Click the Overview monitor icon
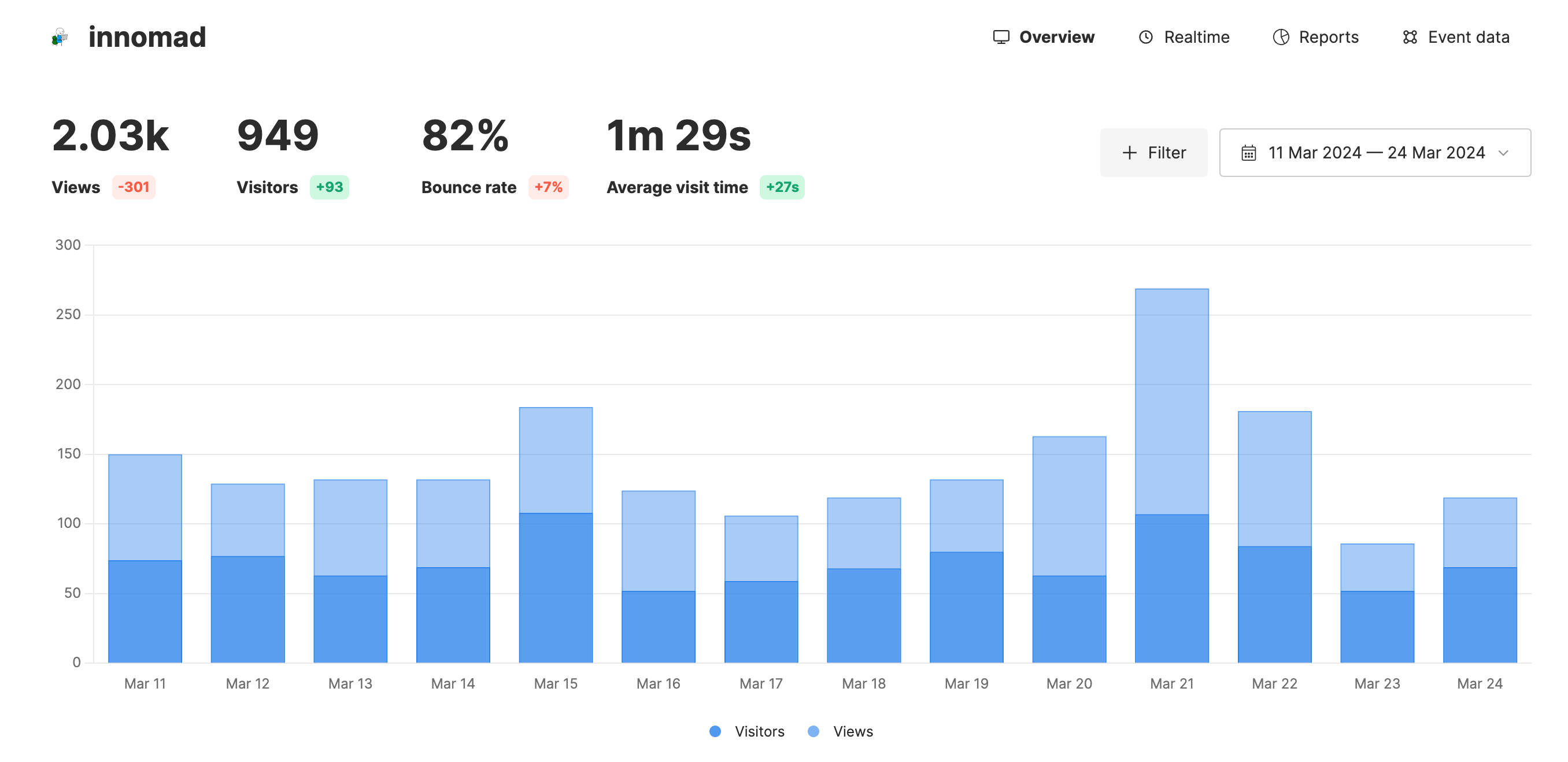The height and width of the screenshot is (762, 1568). 1001,37
